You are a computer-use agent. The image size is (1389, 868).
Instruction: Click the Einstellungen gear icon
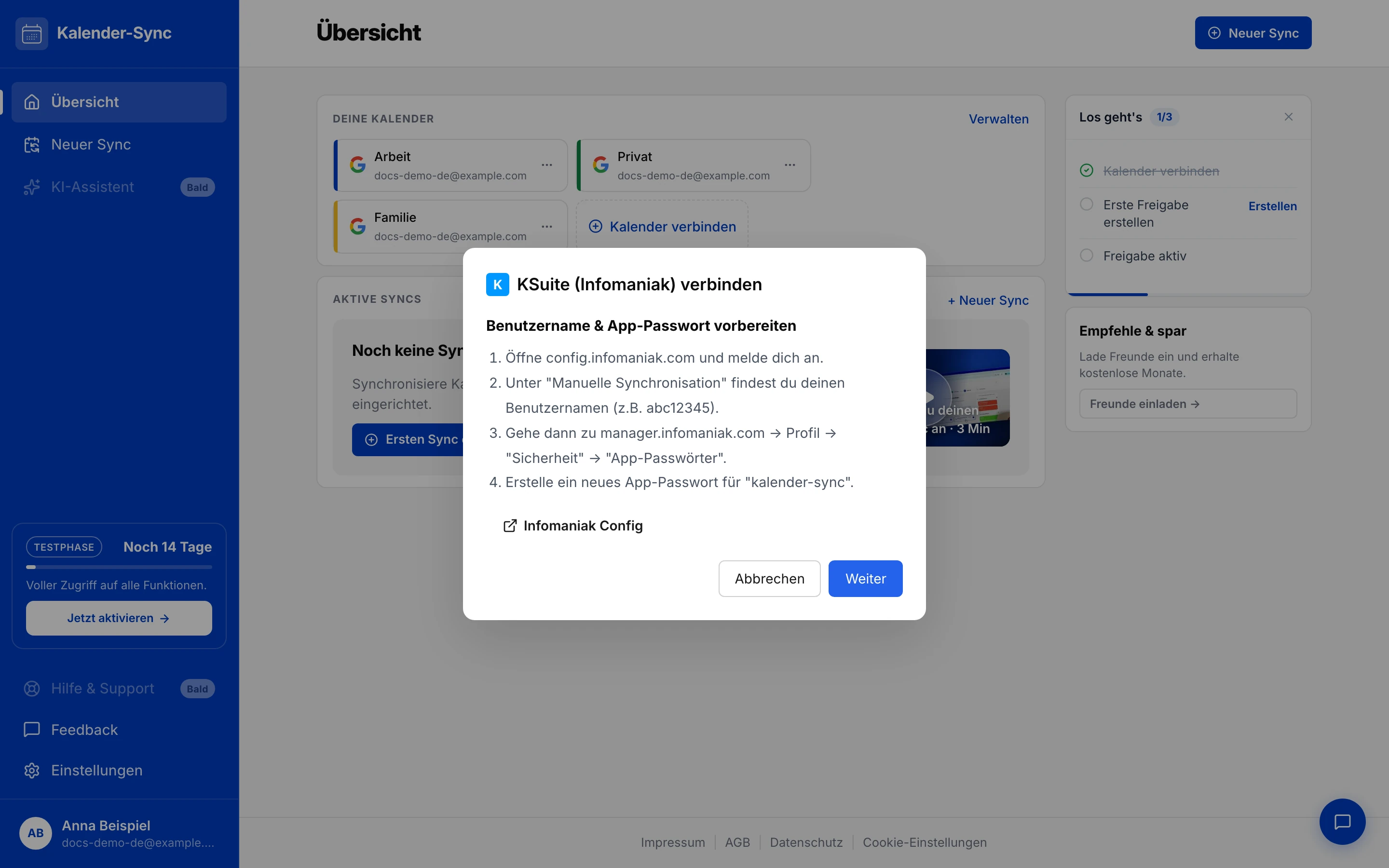point(31,771)
